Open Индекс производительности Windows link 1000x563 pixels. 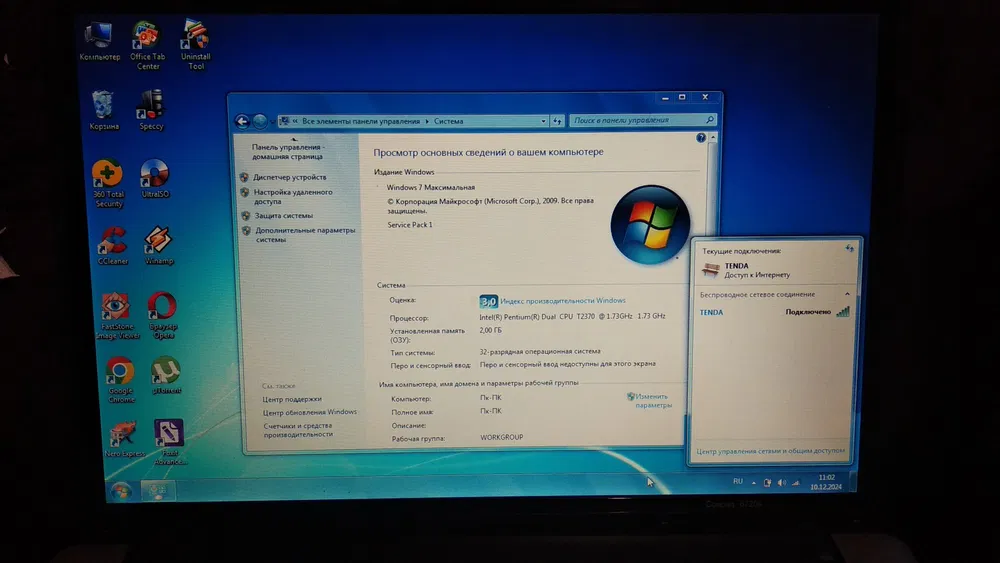(x=562, y=300)
